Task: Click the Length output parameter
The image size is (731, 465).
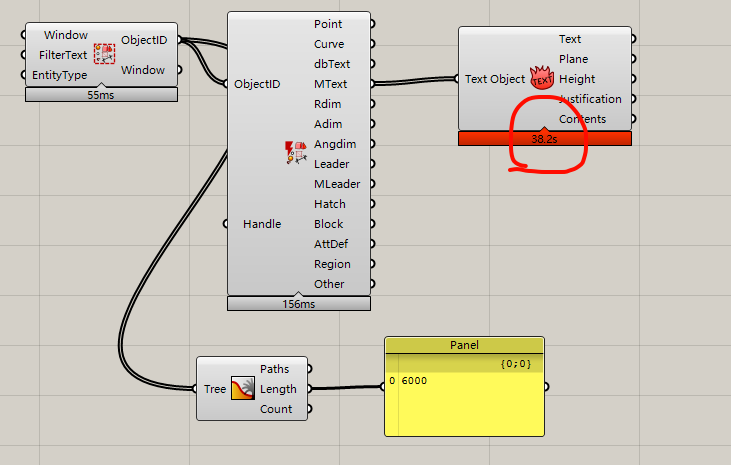Action: click(x=278, y=389)
